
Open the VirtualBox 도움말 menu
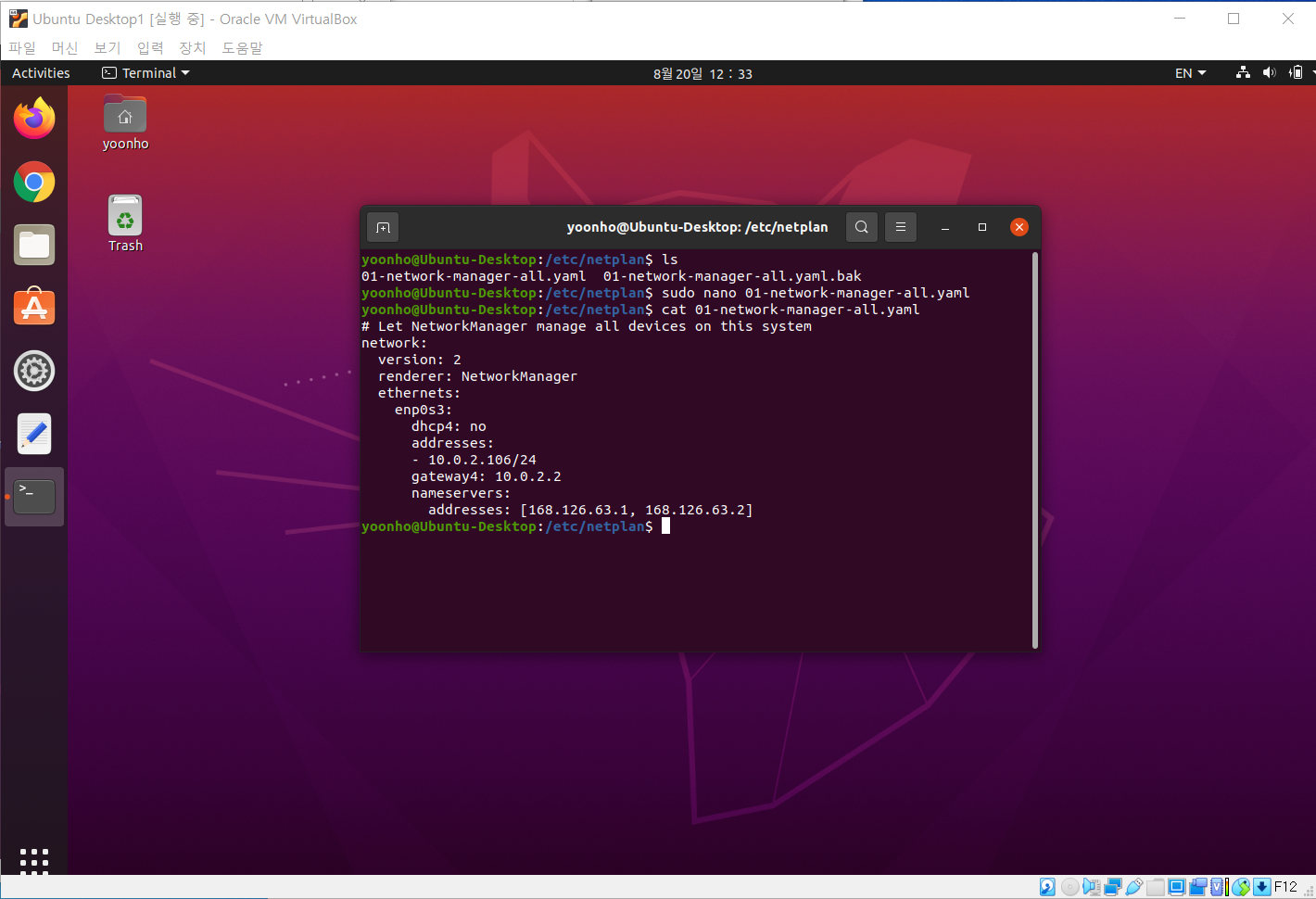(x=242, y=47)
